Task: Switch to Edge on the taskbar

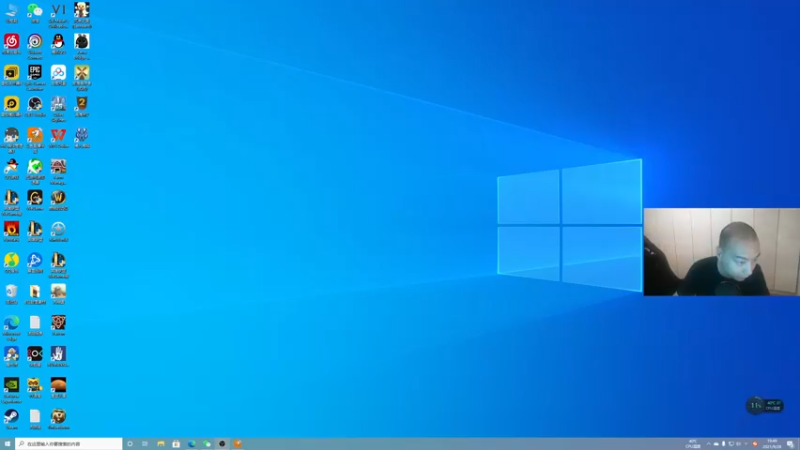Action: pyautogui.click(x=191, y=444)
